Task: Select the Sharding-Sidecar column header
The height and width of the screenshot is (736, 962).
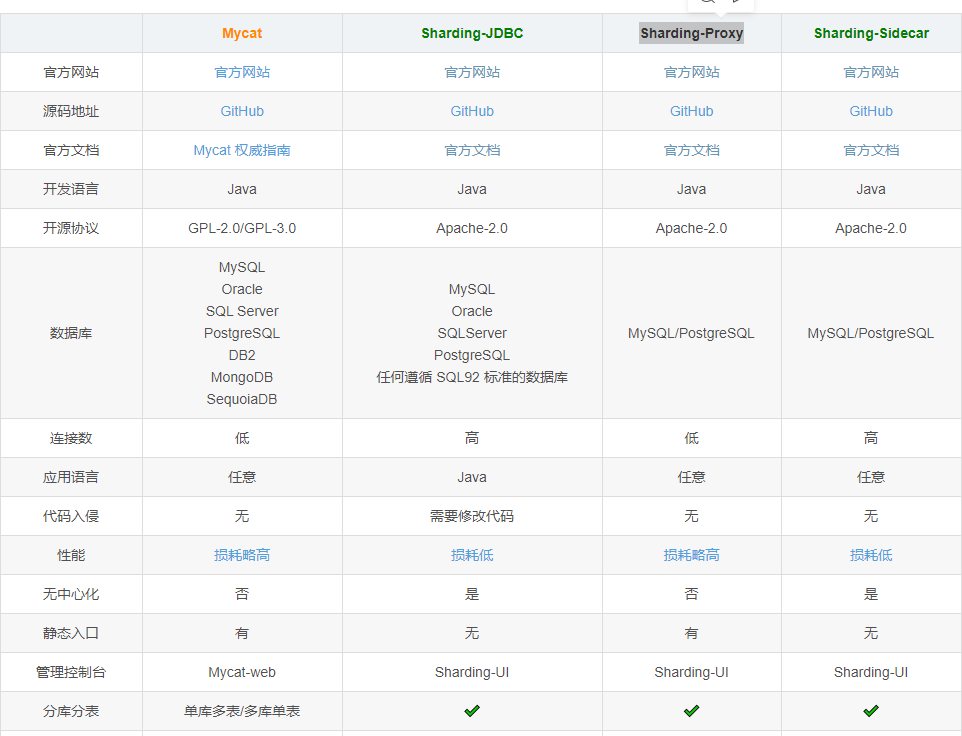Action: click(x=871, y=33)
